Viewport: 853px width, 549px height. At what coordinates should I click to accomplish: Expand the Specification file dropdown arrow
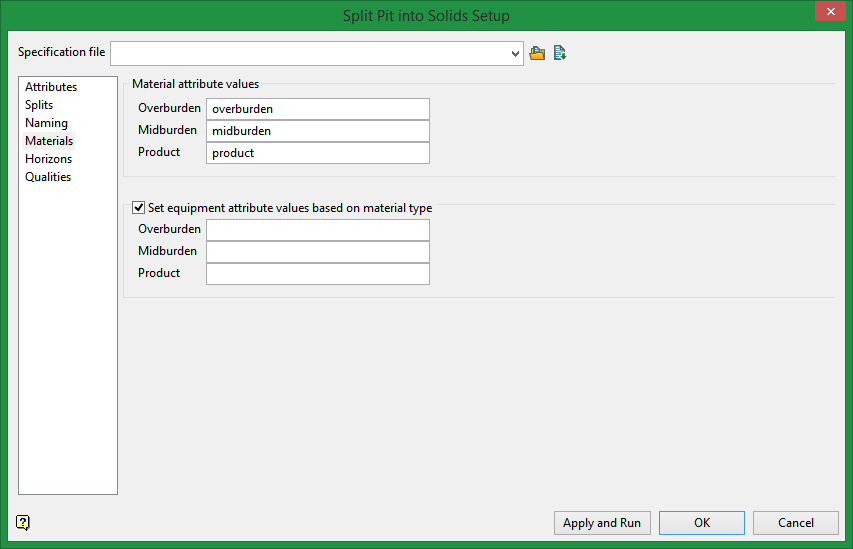point(515,53)
